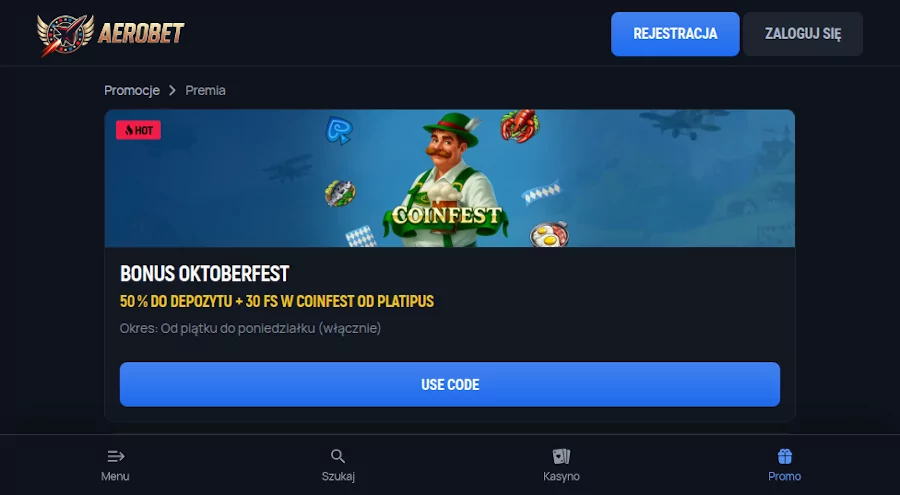Viewport: 900px width, 495px height.
Task: Open the Kasyno playing cards icon
Action: (561, 457)
